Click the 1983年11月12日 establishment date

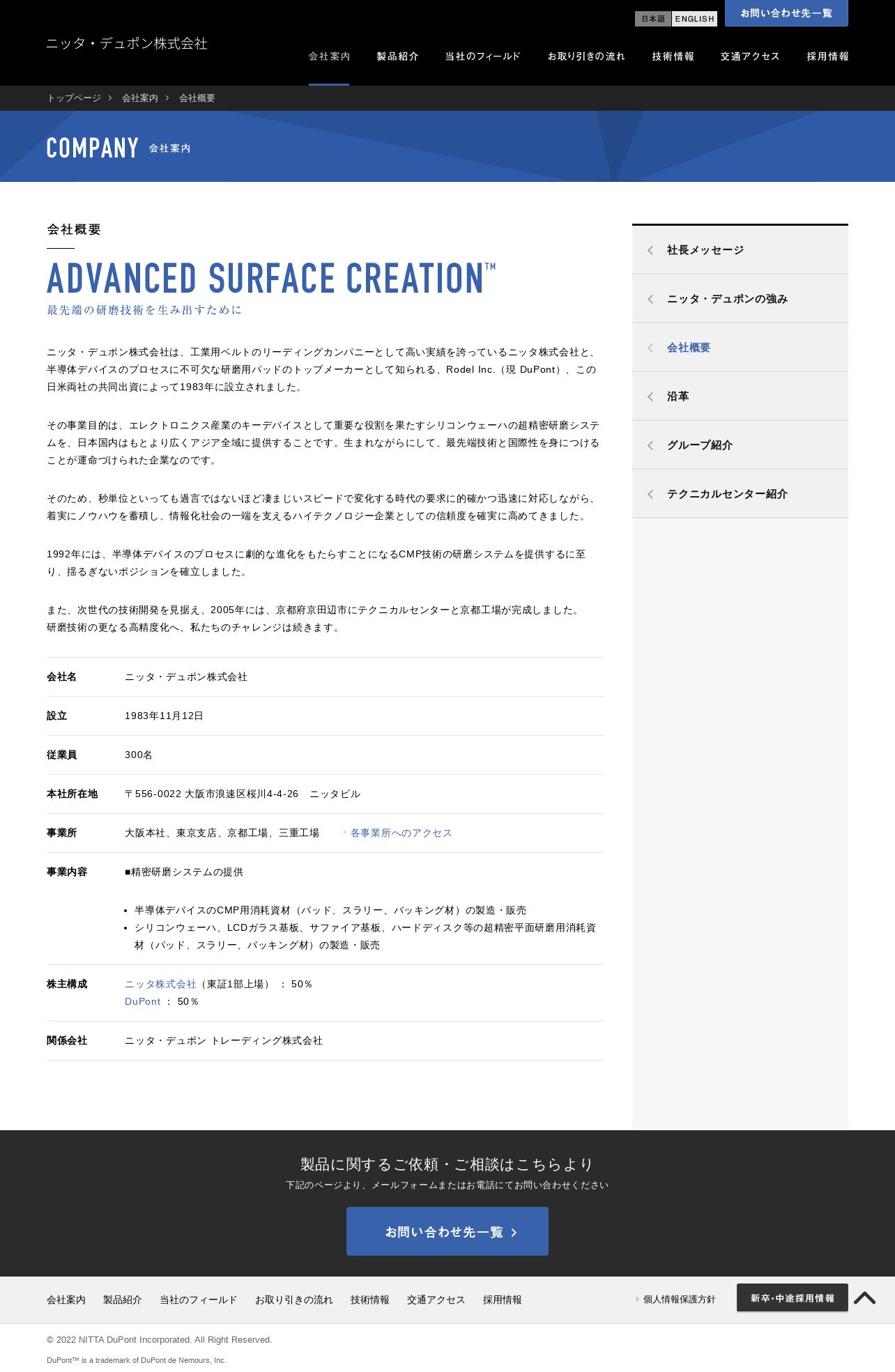coord(164,716)
